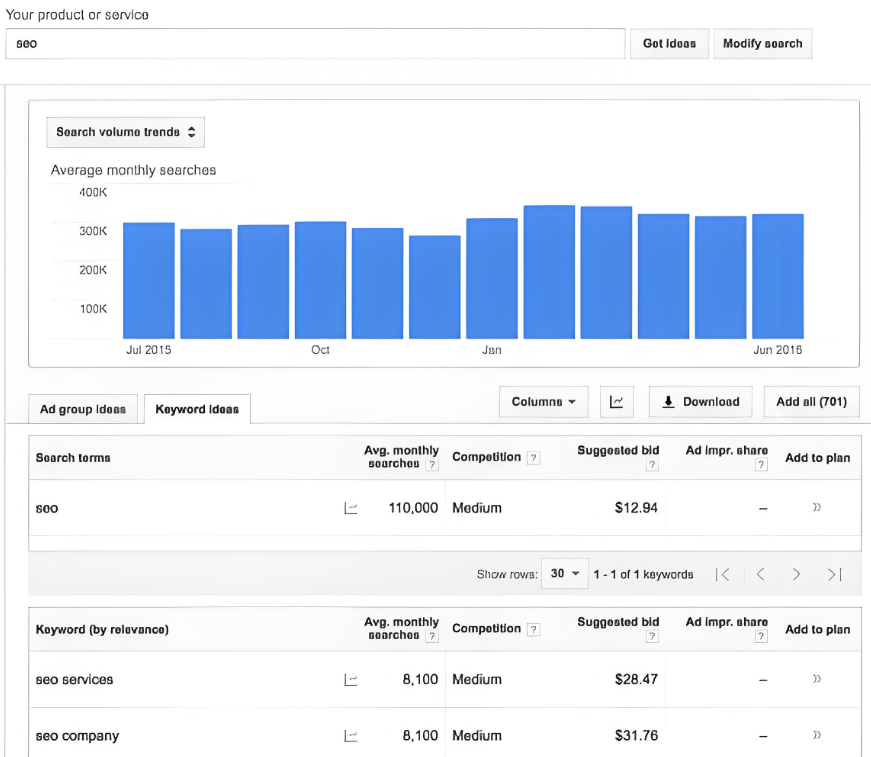Click the chart view icon beside Columns
871x757 pixels.
coord(617,402)
